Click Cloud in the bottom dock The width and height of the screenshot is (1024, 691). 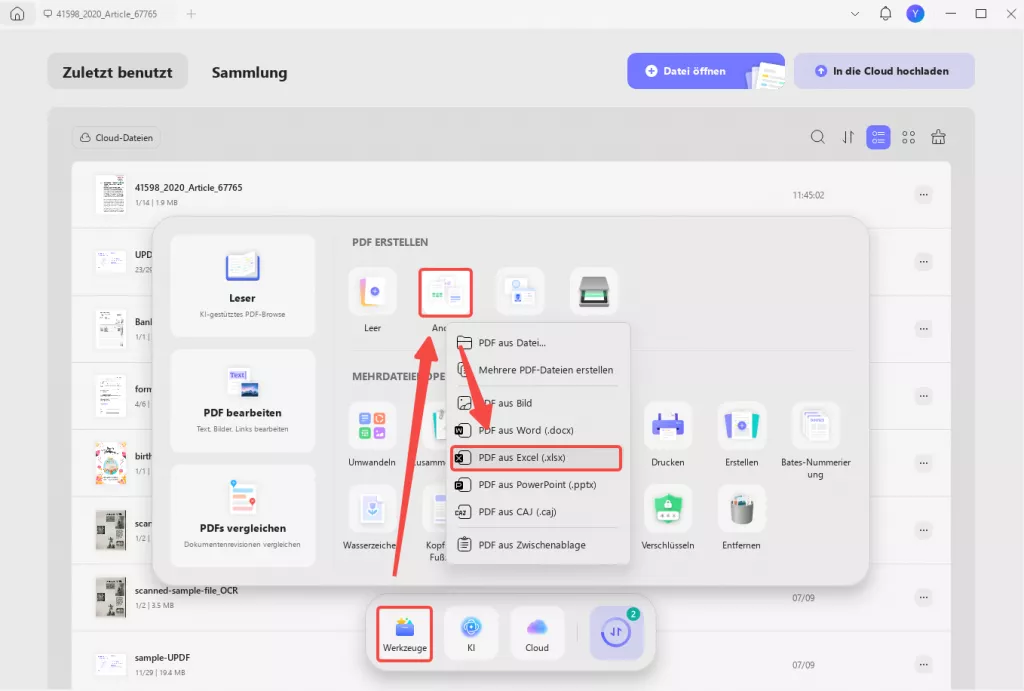click(x=537, y=634)
